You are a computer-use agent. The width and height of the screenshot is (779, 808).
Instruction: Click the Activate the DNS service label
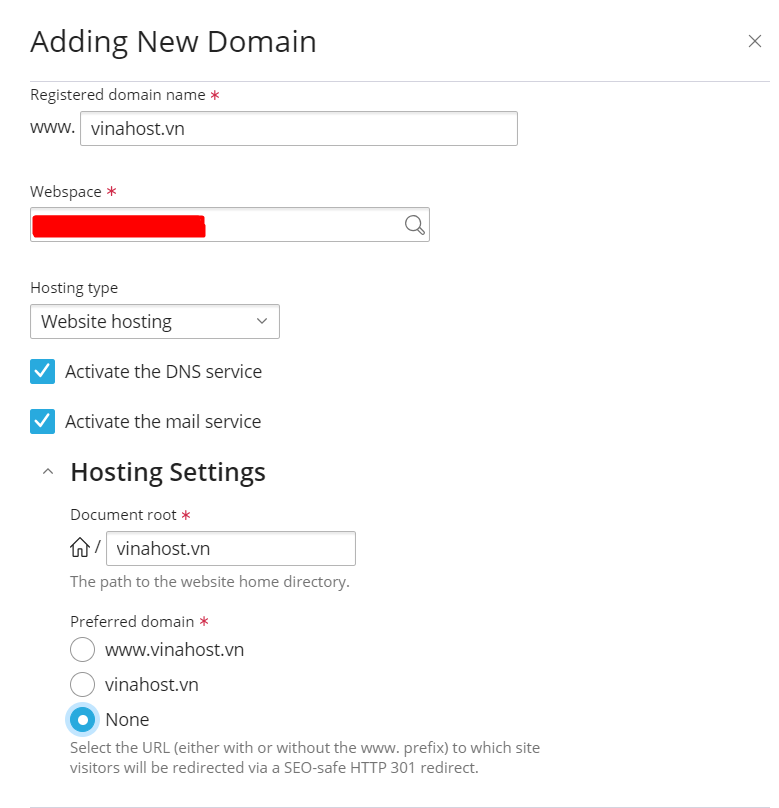[163, 372]
